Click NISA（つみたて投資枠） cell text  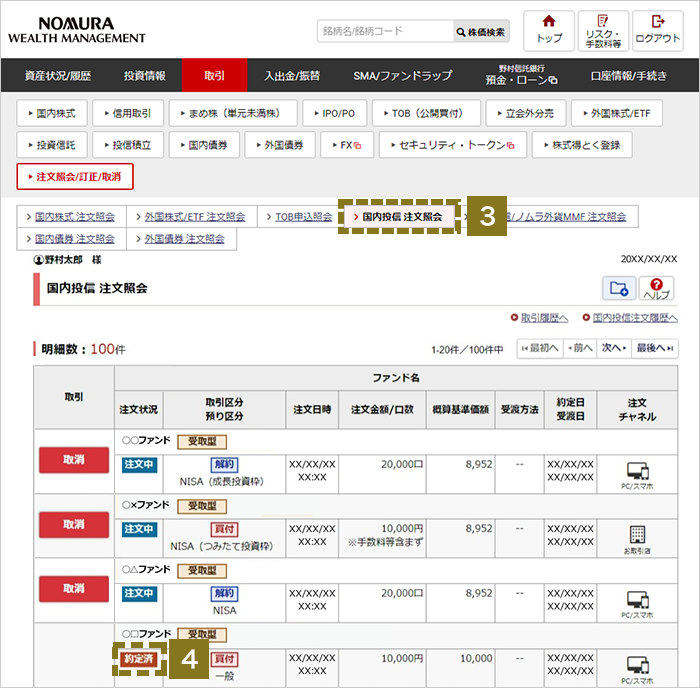click(222, 546)
